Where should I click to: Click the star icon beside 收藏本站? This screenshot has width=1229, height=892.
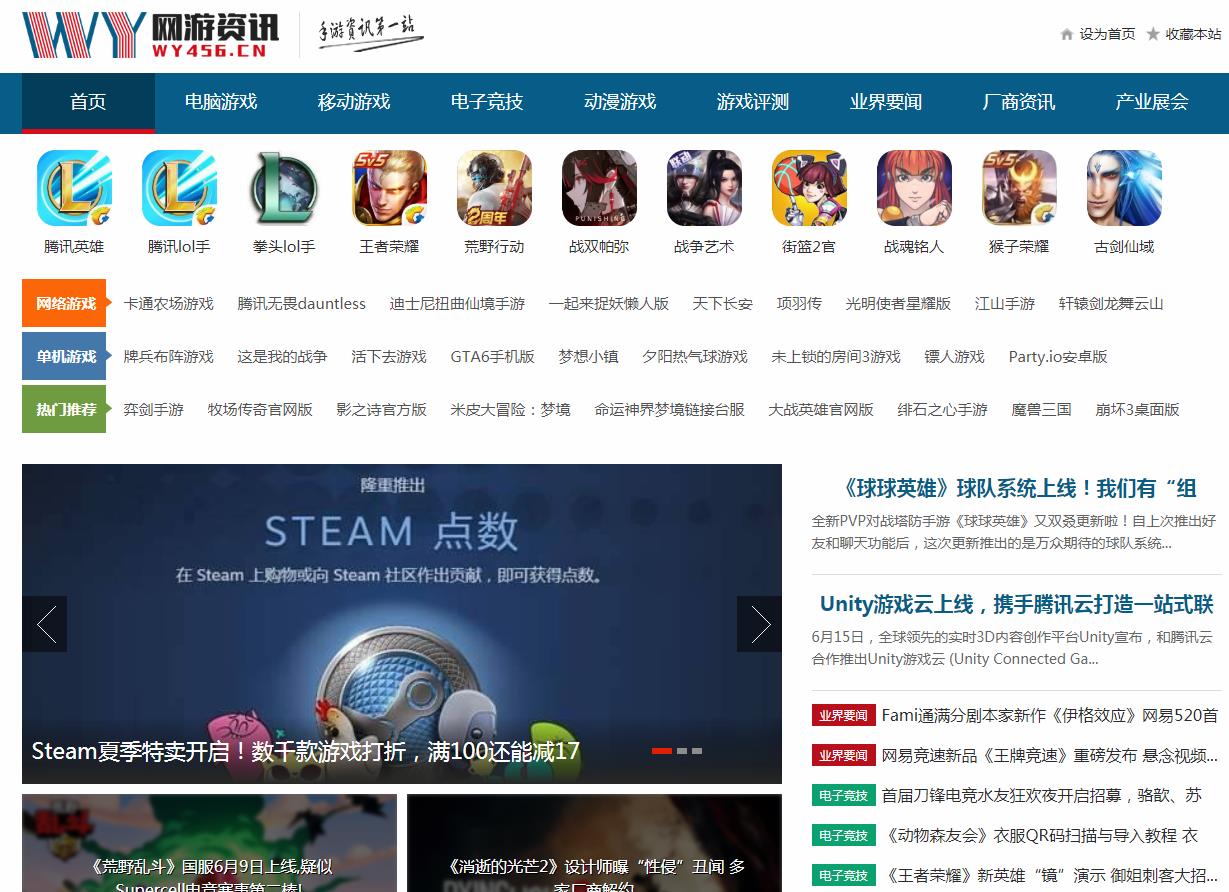pos(1153,34)
